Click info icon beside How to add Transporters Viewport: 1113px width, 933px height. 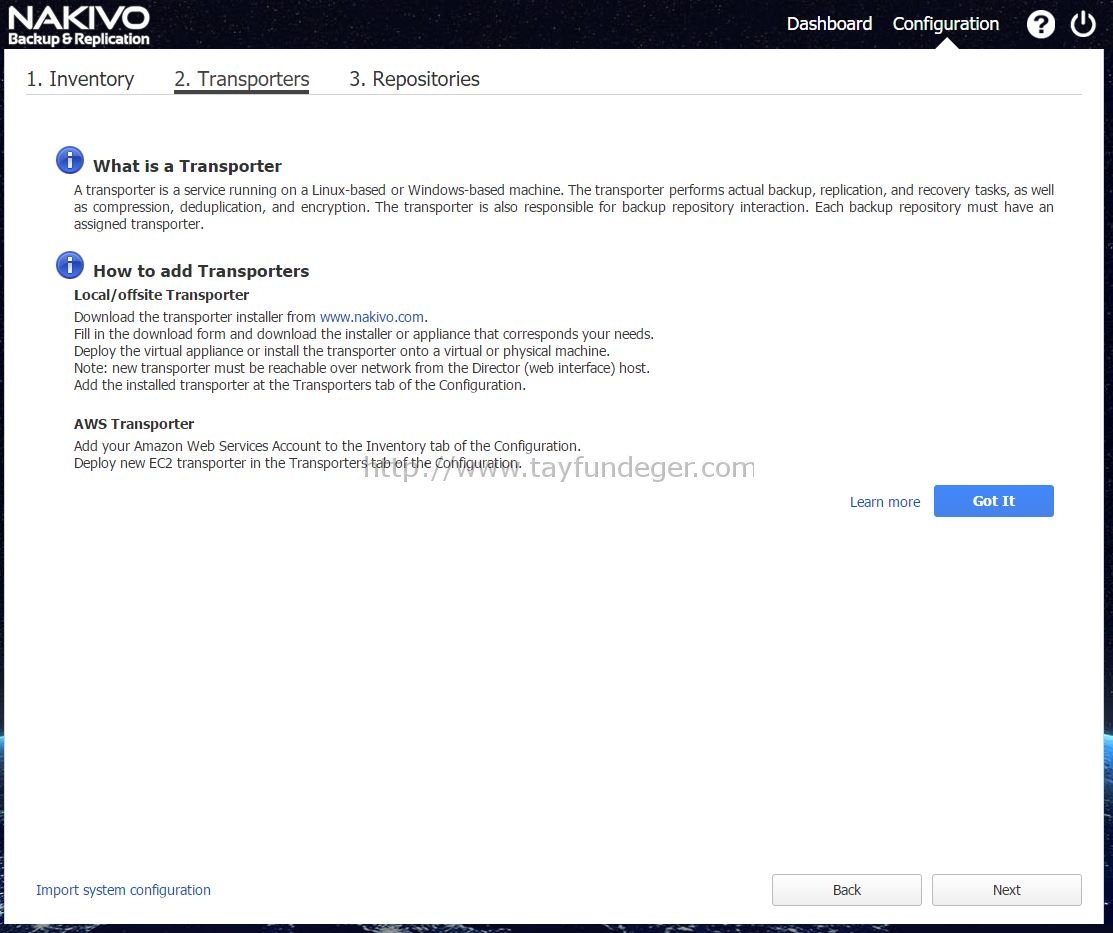[x=70, y=266]
